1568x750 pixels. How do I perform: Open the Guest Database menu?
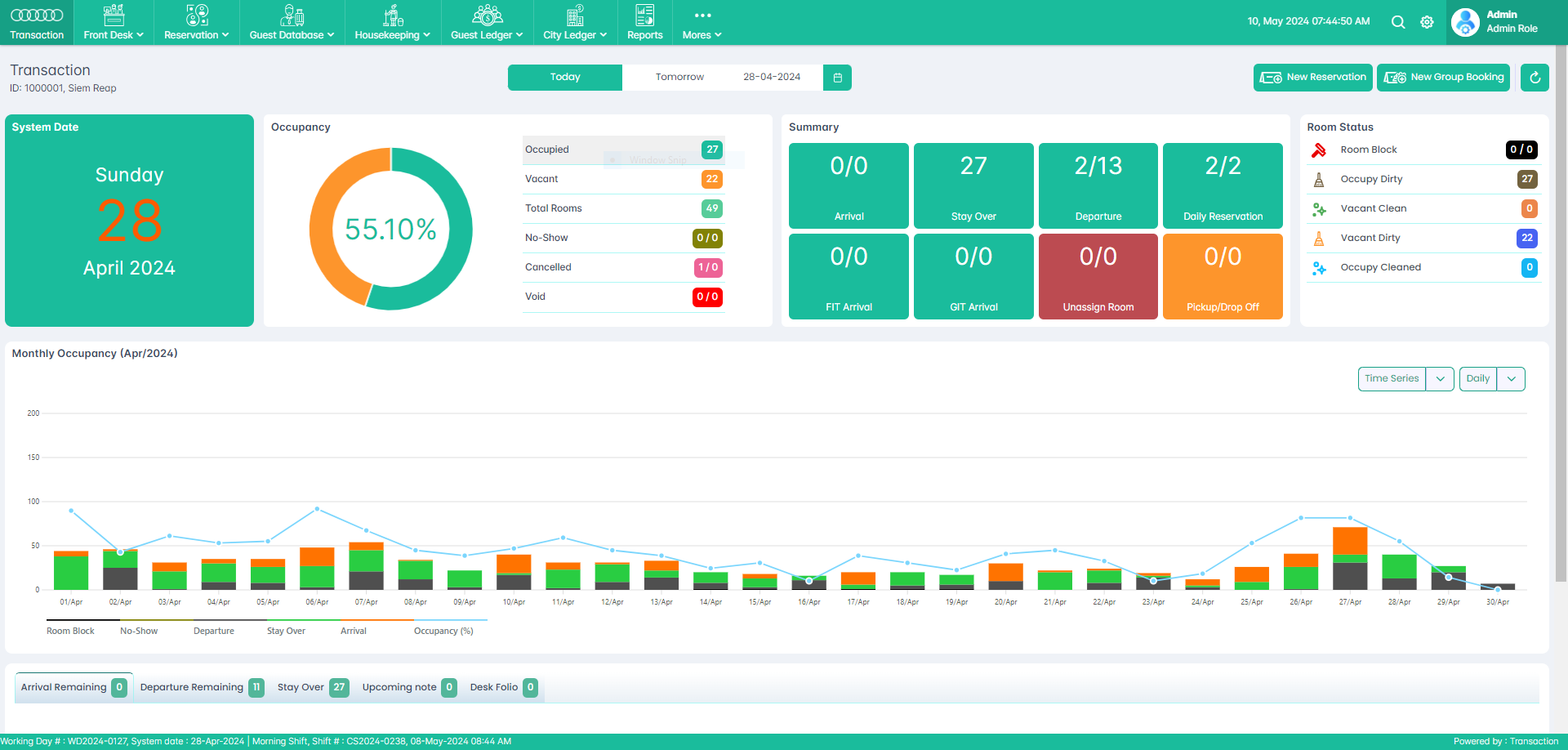[292, 23]
